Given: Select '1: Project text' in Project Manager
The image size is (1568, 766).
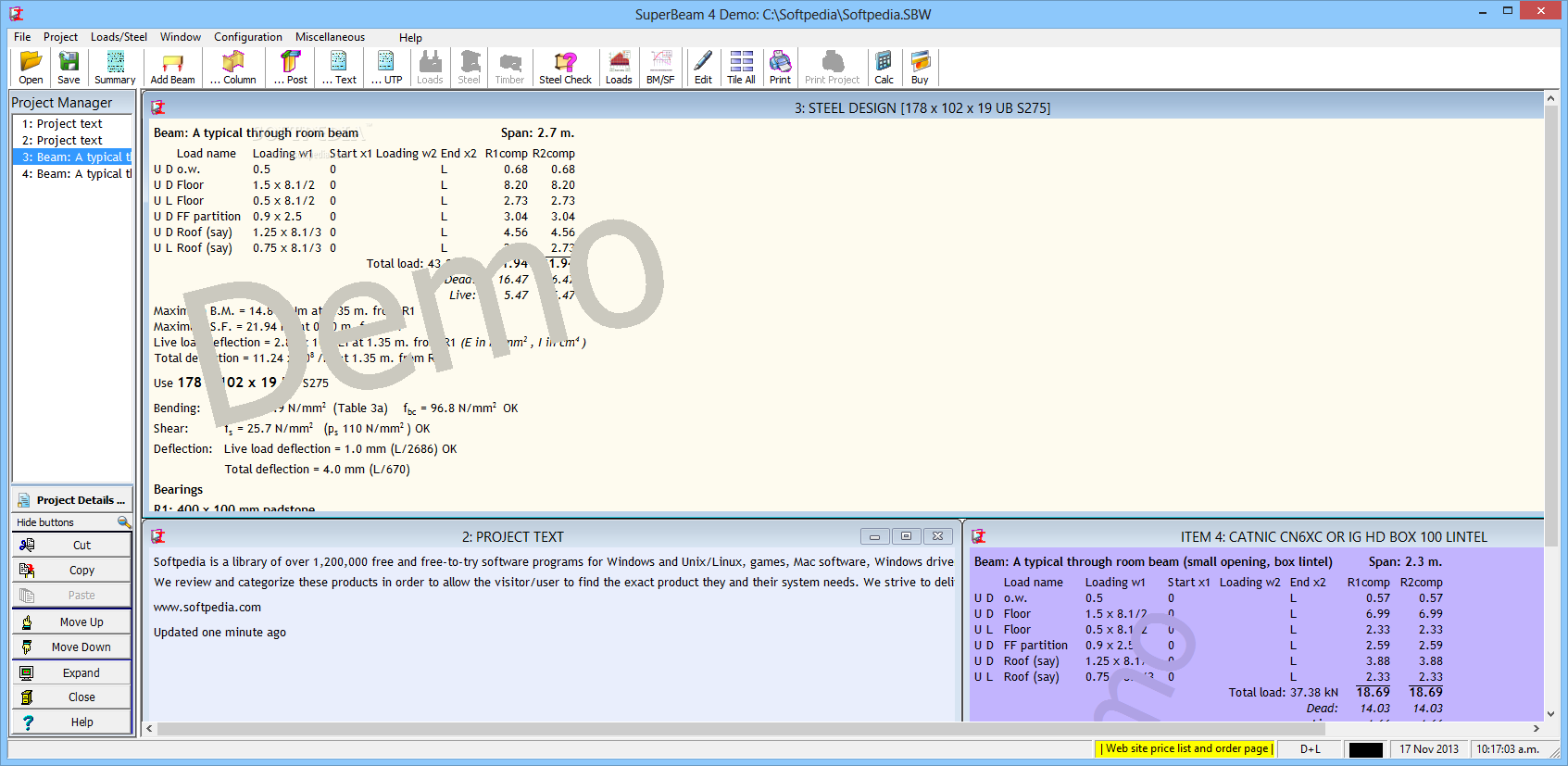Looking at the screenshot, I should click(x=73, y=124).
